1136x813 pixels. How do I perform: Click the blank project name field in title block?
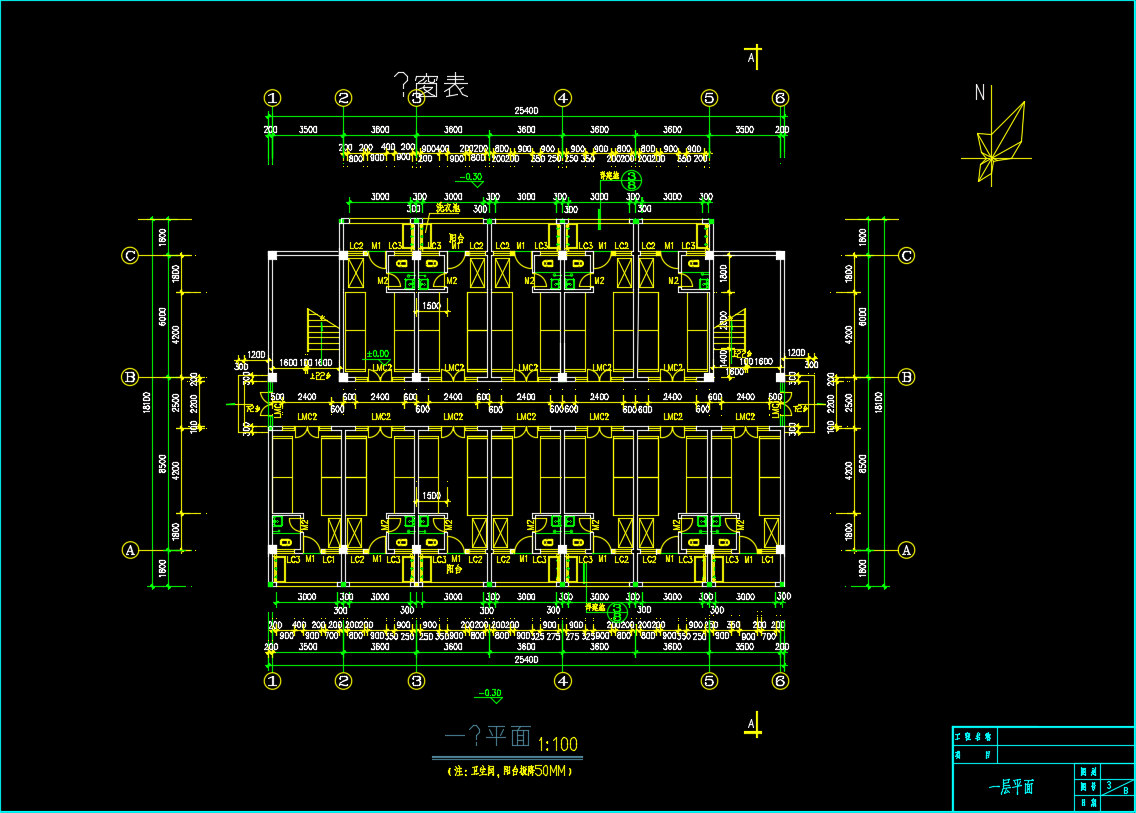tap(1066, 737)
